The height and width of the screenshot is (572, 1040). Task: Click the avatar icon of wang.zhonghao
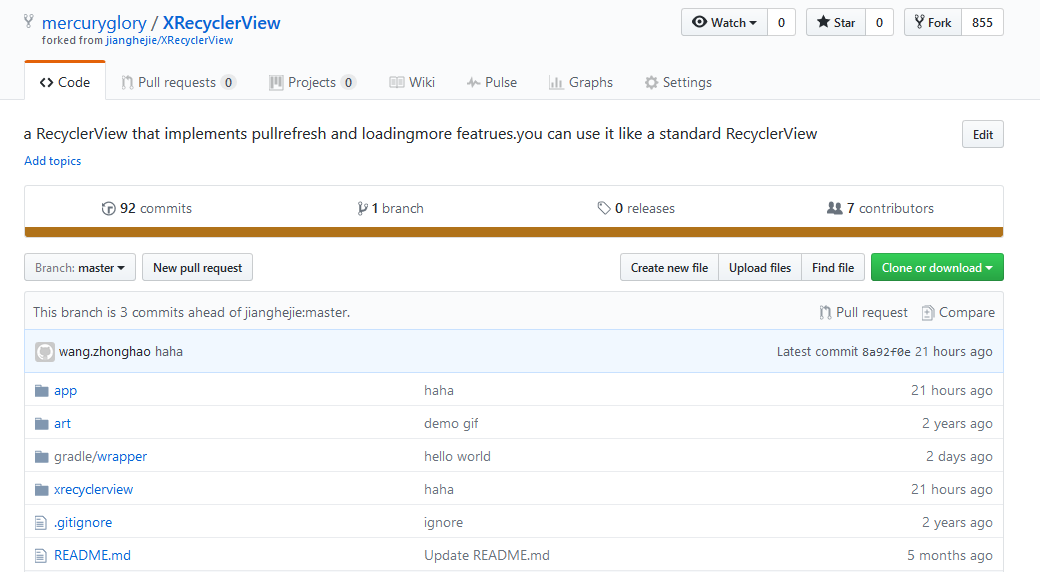[44, 352]
